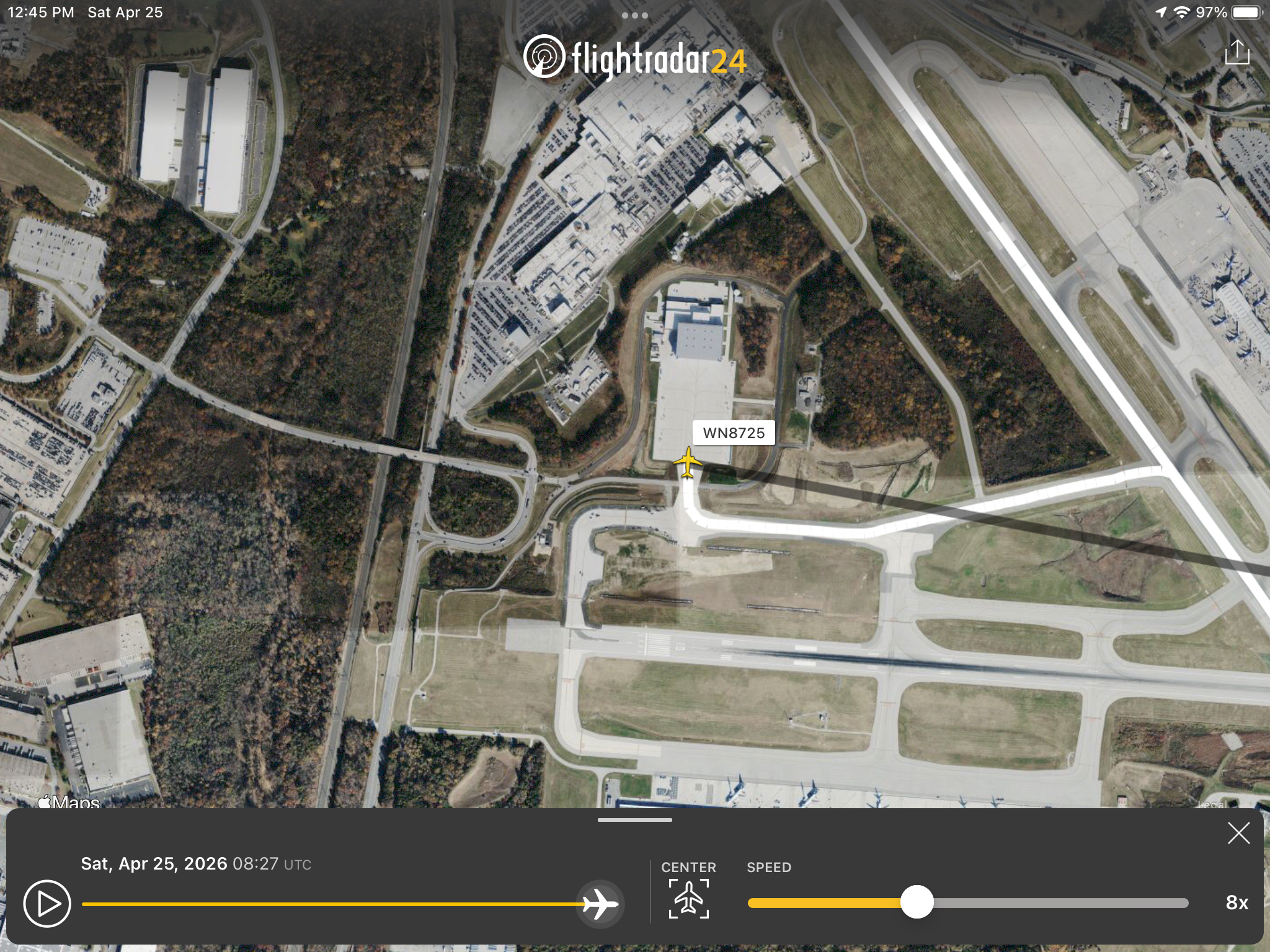Image resolution: width=1270 pixels, height=952 pixels.
Task: Click the 8x speed value label
Action: click(x=1237, y=902)
